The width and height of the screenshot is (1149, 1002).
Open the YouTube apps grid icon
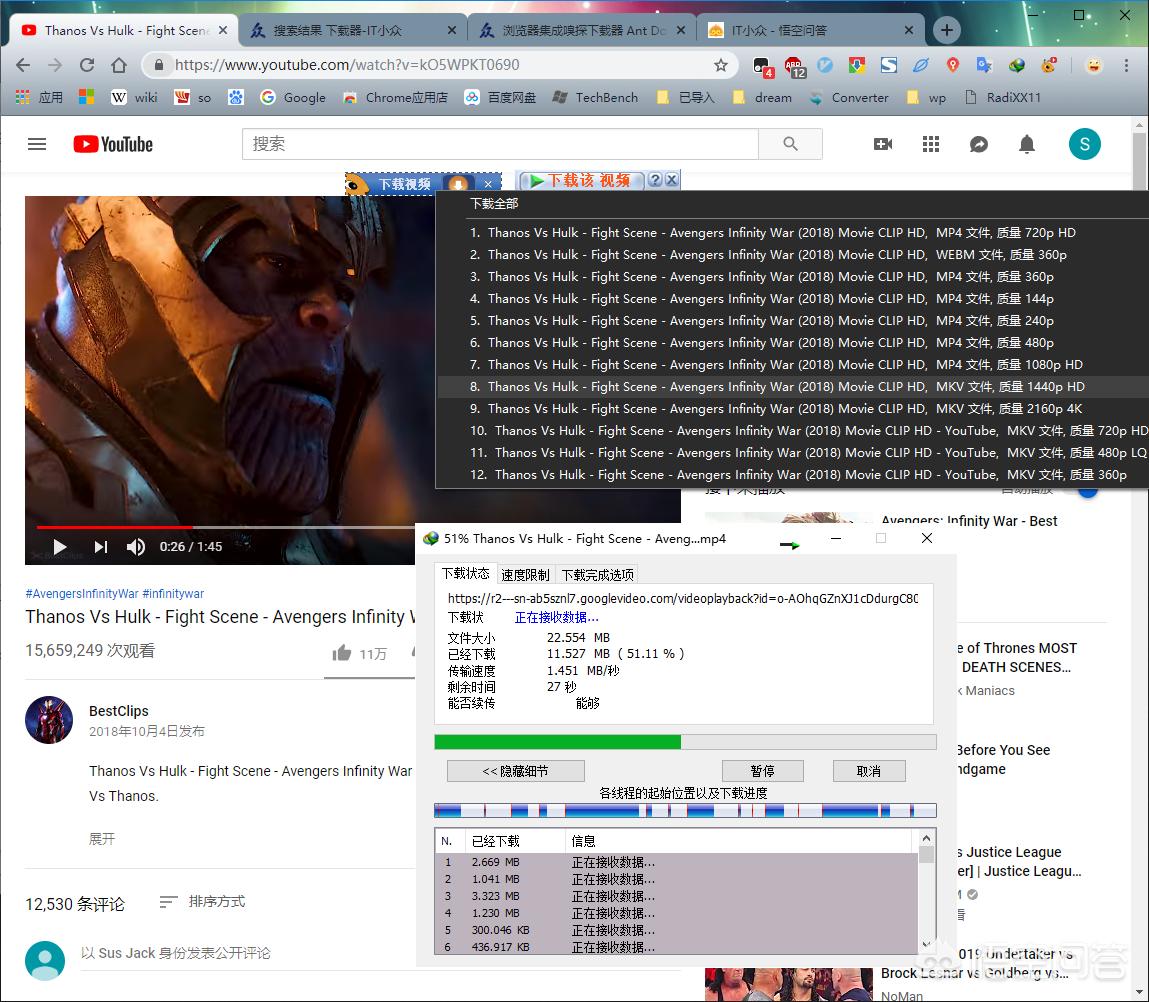click(931, 144)
